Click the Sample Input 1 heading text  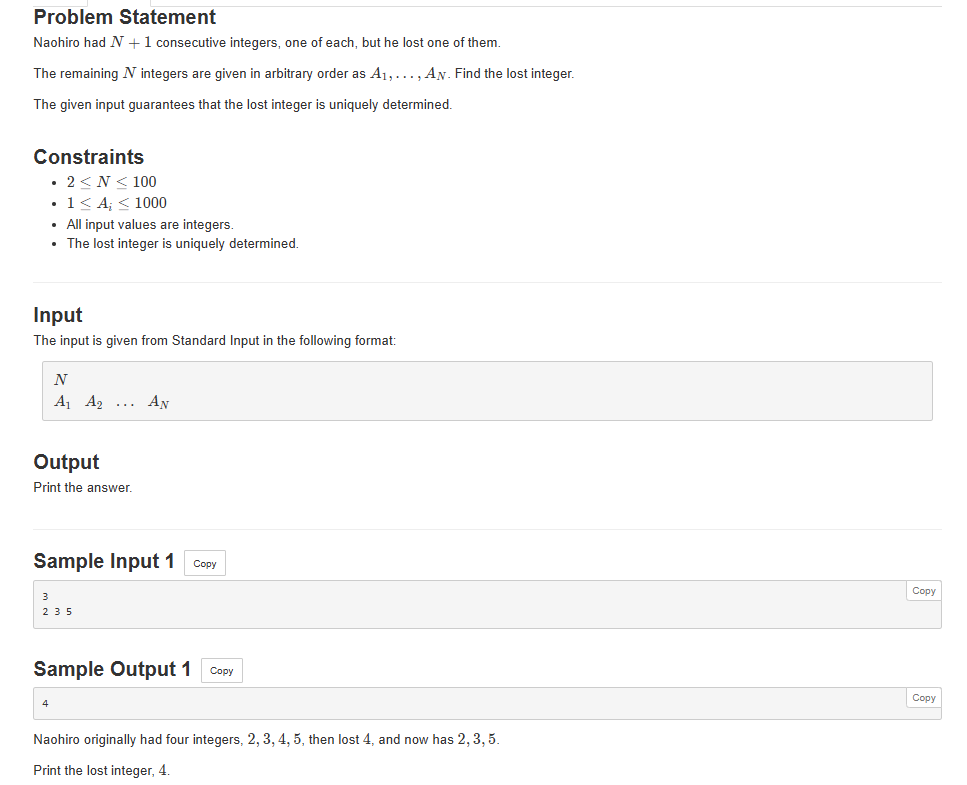(103, 561)
